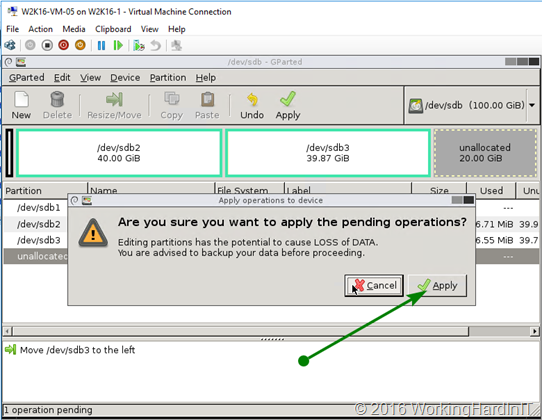Click the horizontal scrollbar right arrow
Screen dimensions: 542x420
tap(534, 331)
